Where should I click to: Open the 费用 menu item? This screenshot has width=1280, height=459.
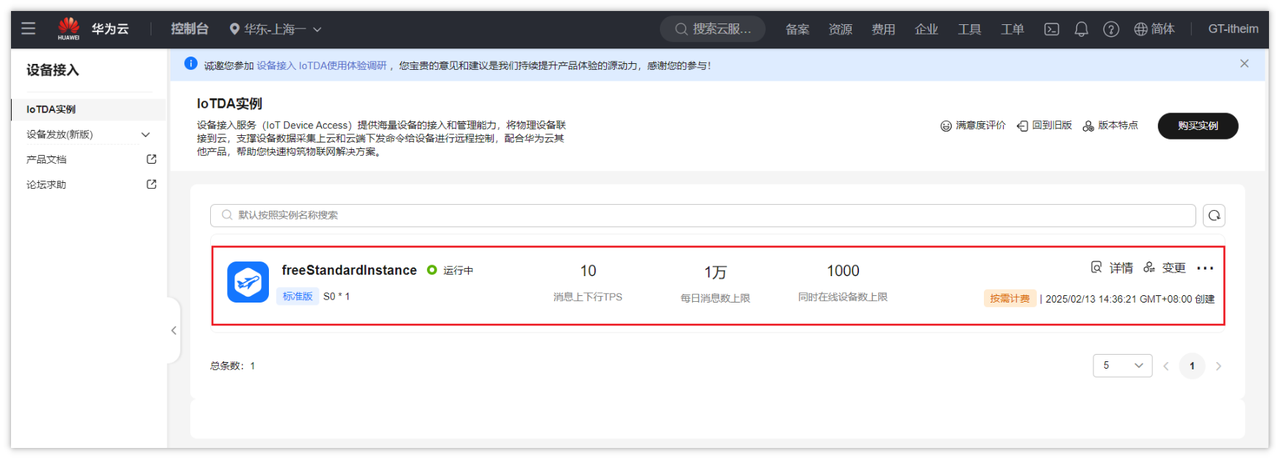click(x=883, y=29)
